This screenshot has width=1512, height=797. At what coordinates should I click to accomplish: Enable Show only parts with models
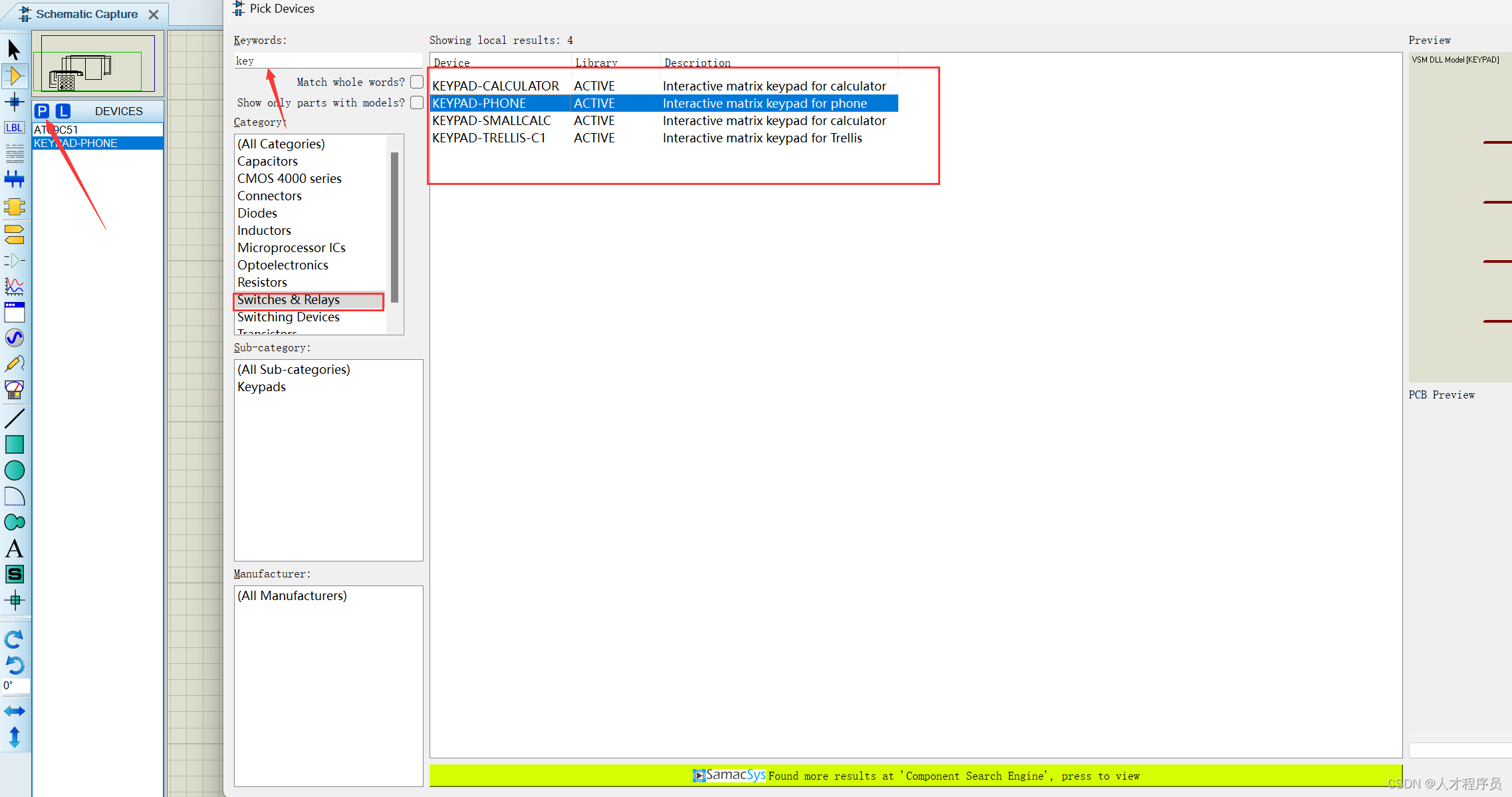(x=417, y=102)
